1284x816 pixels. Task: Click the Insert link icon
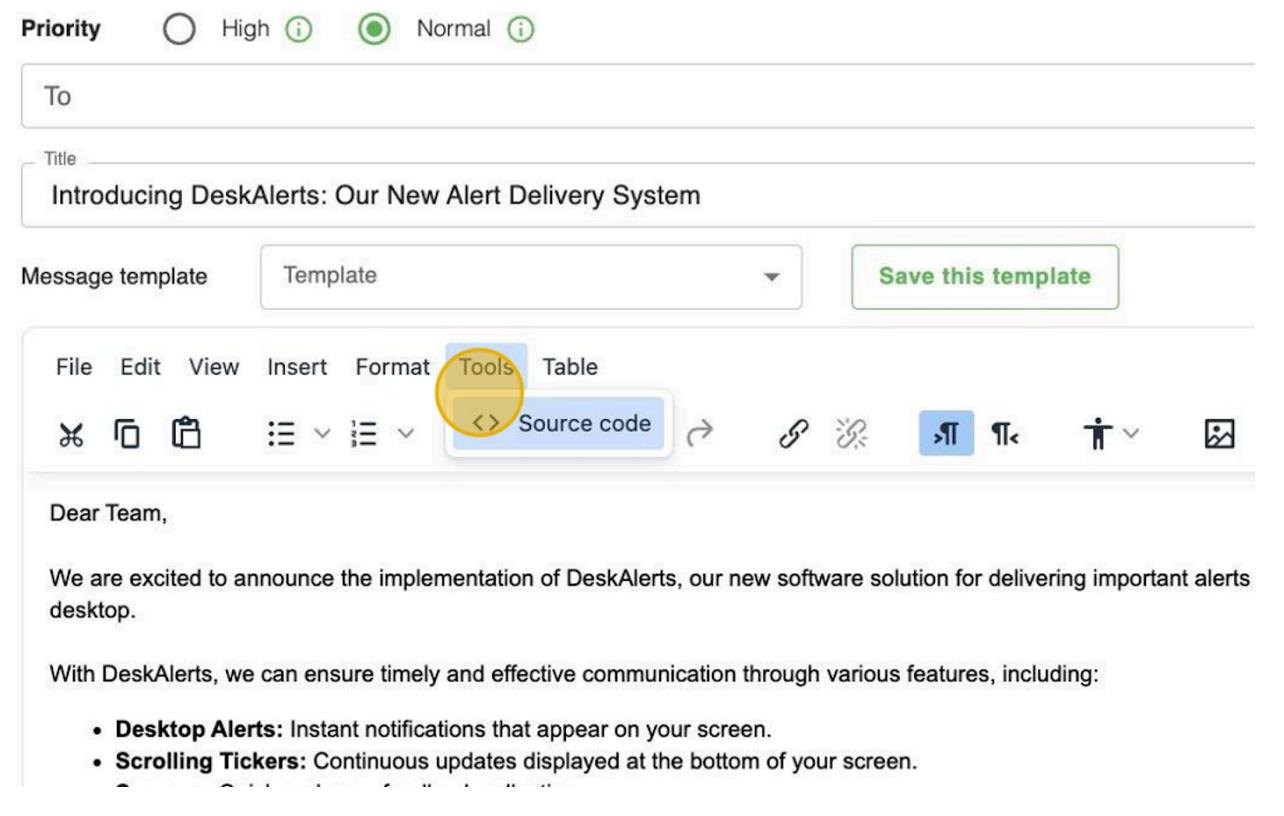coord(793,433)
